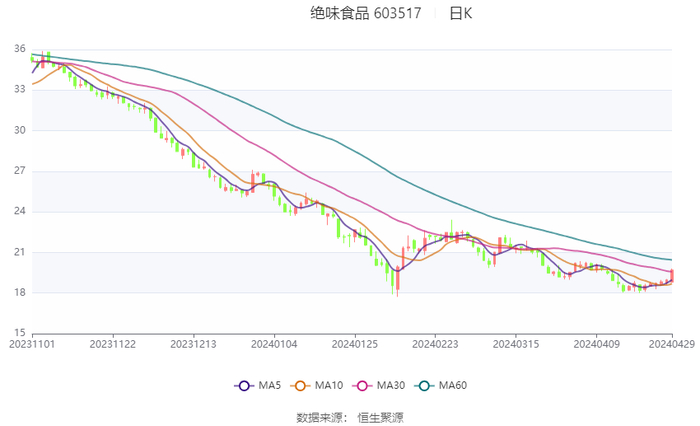Select the 20231101 x-axis date label
This screenshot has height=426, width=700.
[32, 344]
